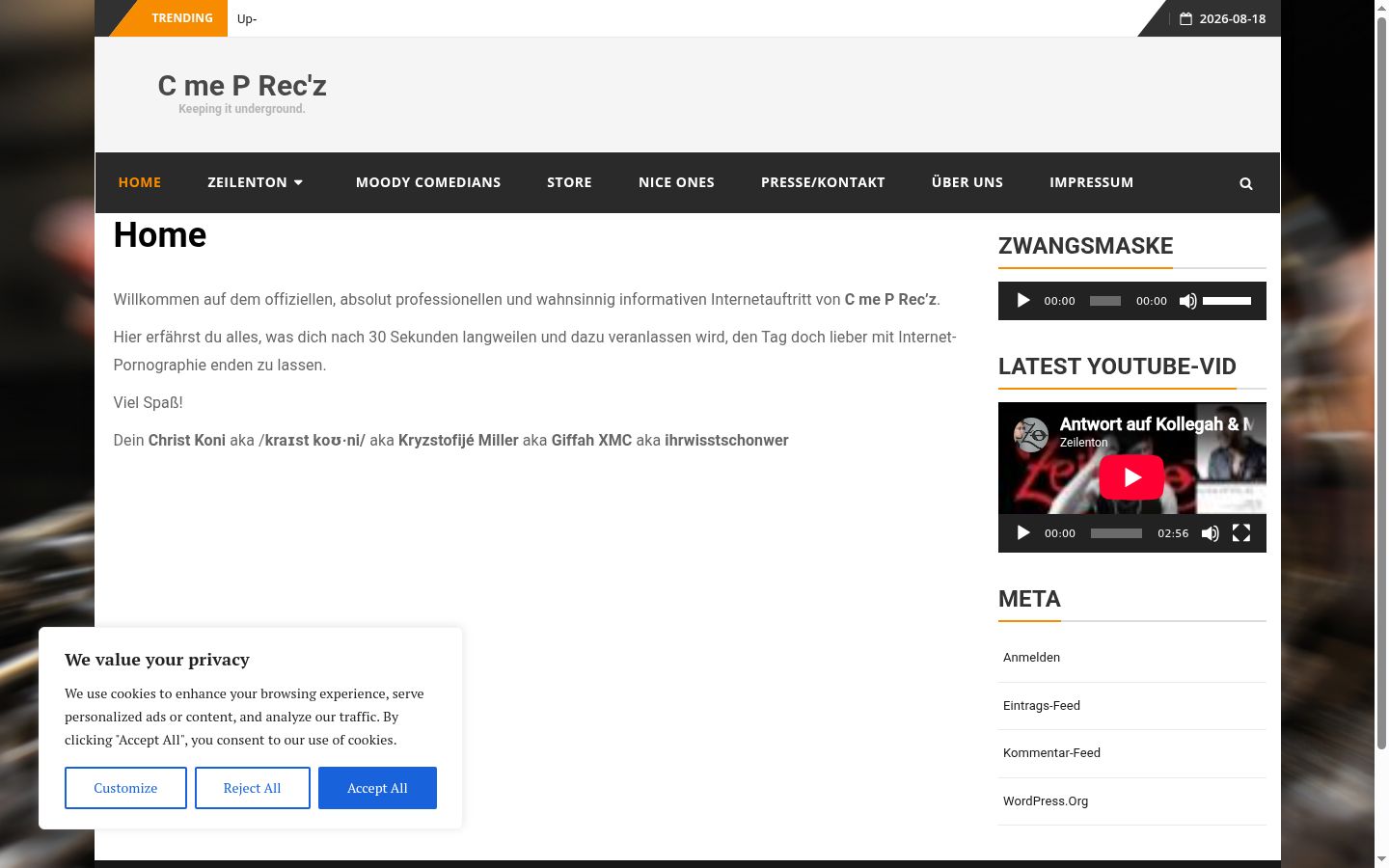Click the scrollbar down arrow
Image resolution: width=1389 pixels, height=868 pixels.
click(1381, 858)
